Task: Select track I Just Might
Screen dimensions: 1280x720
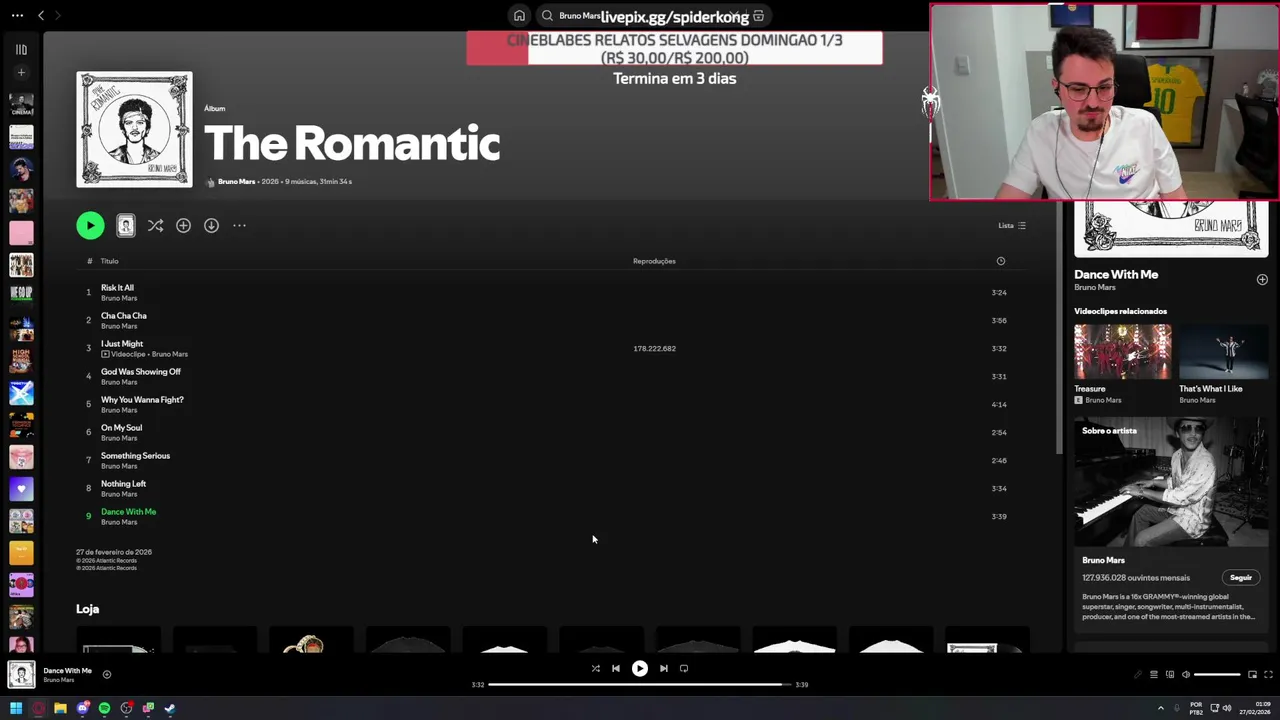Action: [x=553, y=348]
